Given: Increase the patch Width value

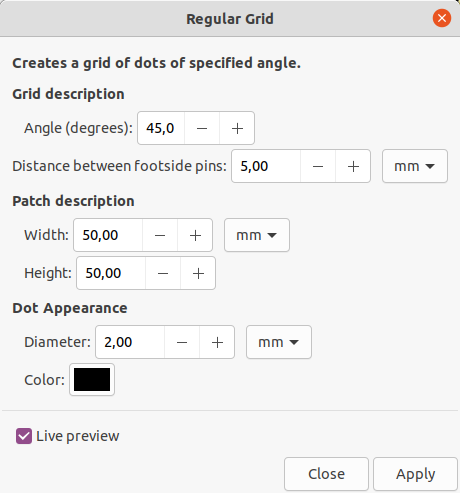Looking at the screenshot, I should (x=195, y=235).
